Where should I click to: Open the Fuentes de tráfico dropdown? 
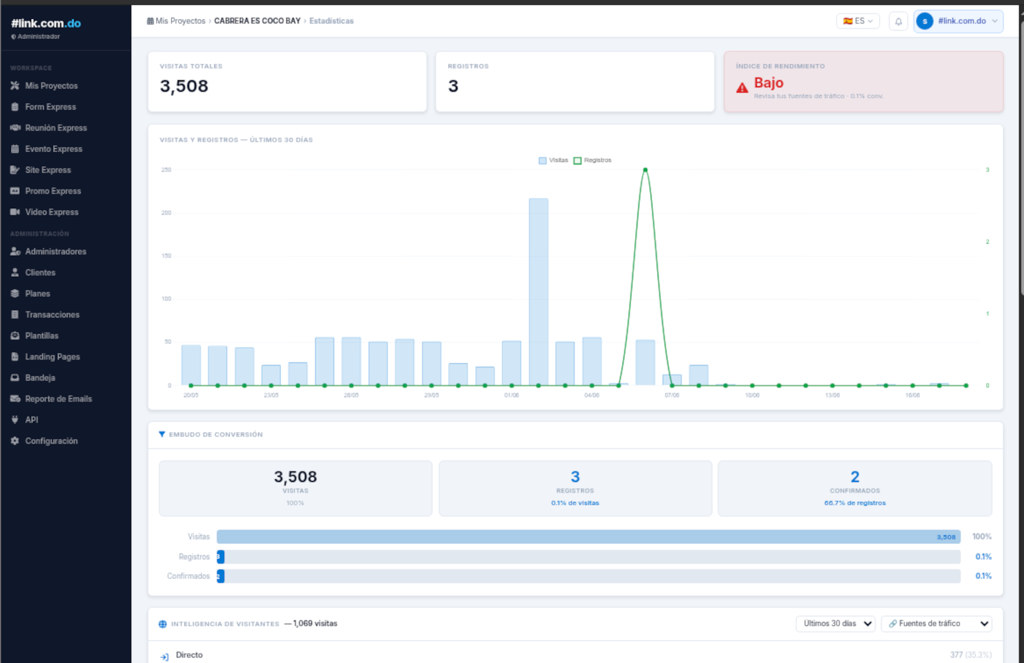[936, 624]
